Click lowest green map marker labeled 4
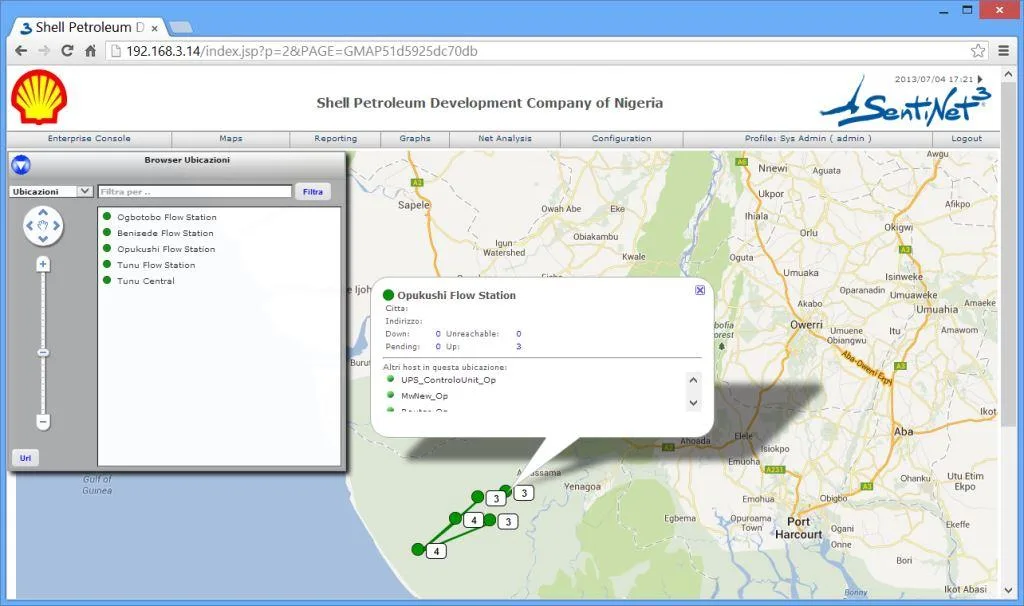The height and width of the screenshot is (606, 1024). [418, 549]
